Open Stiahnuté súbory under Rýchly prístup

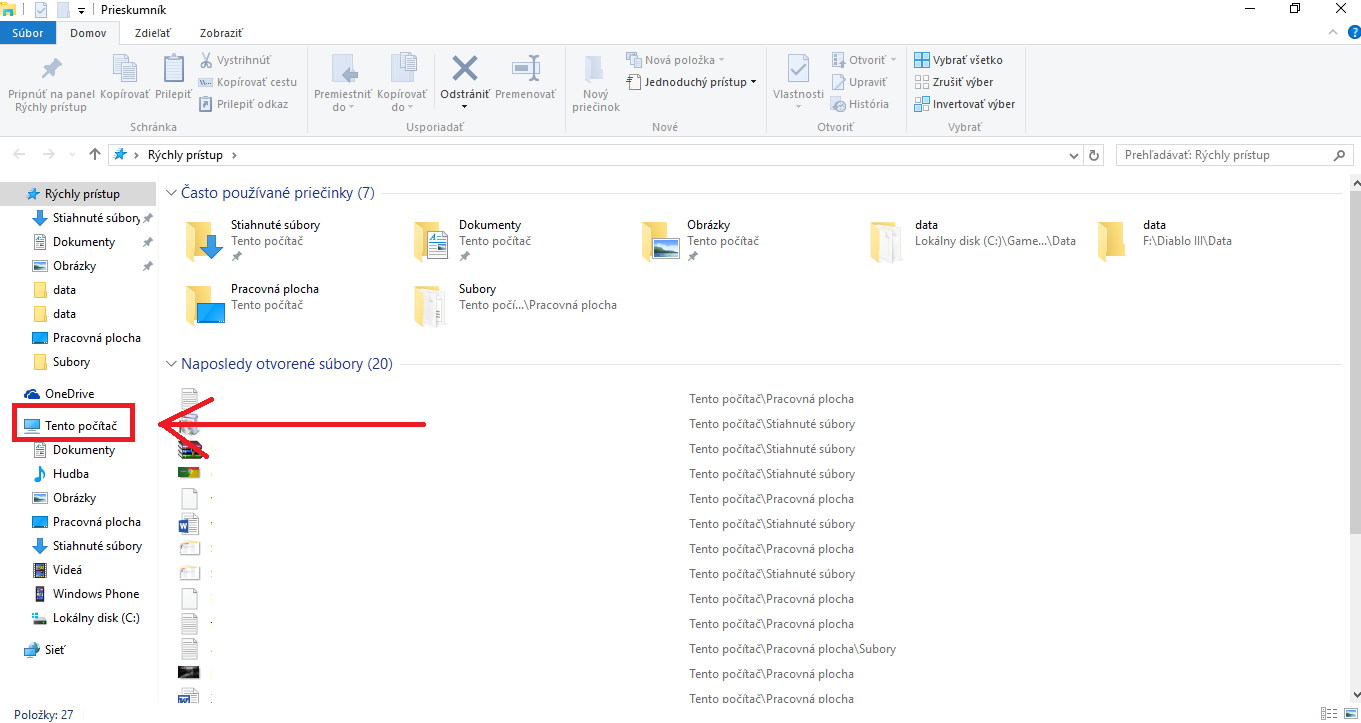(96, 218)
